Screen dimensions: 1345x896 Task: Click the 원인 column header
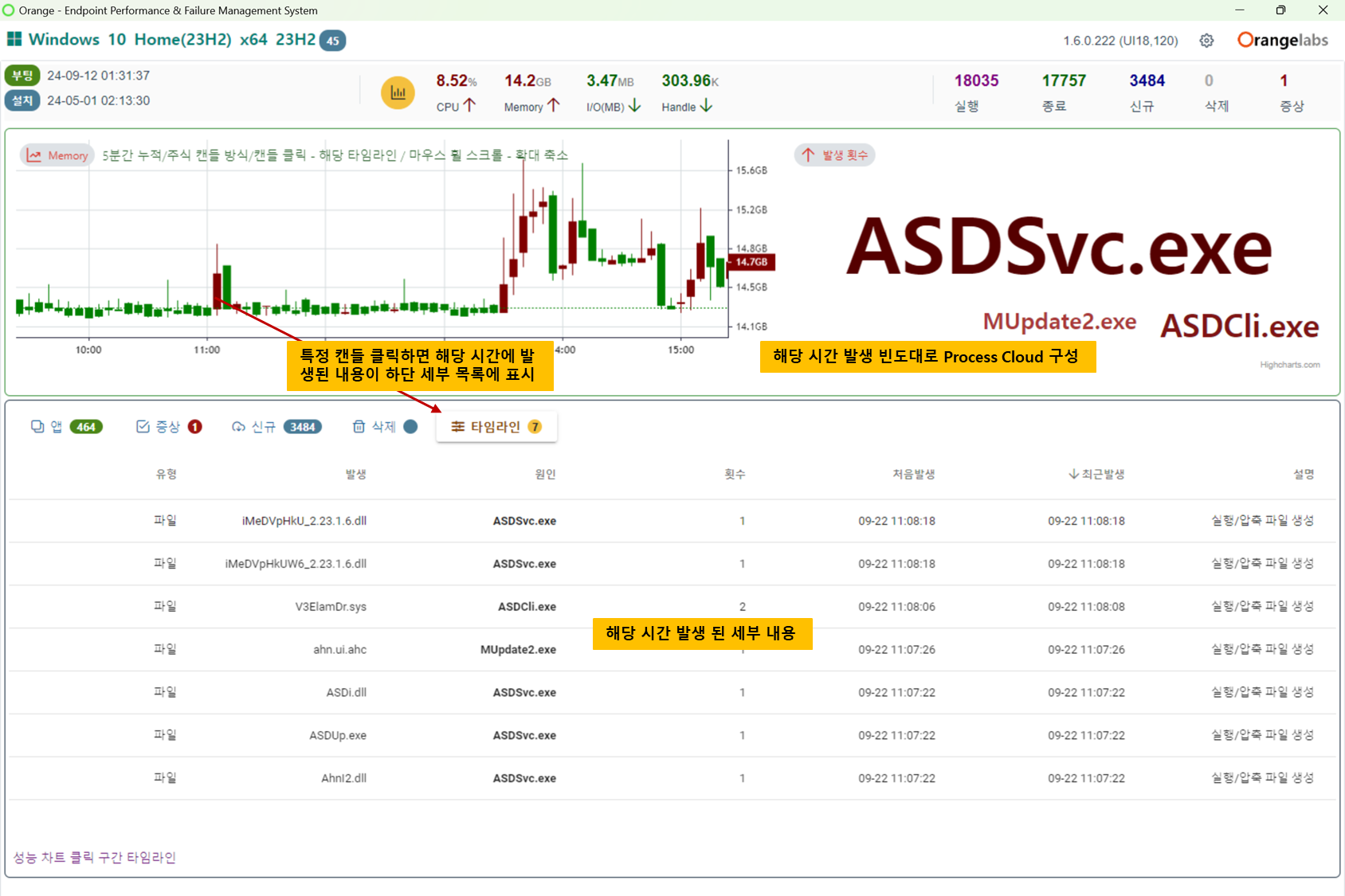click(x=545, y=474)
